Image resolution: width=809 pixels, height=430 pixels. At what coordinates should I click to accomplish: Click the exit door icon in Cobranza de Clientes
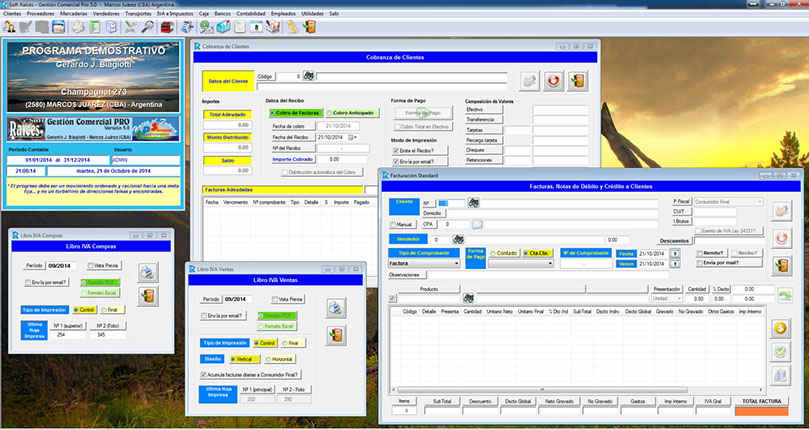[x=578, y=80]
